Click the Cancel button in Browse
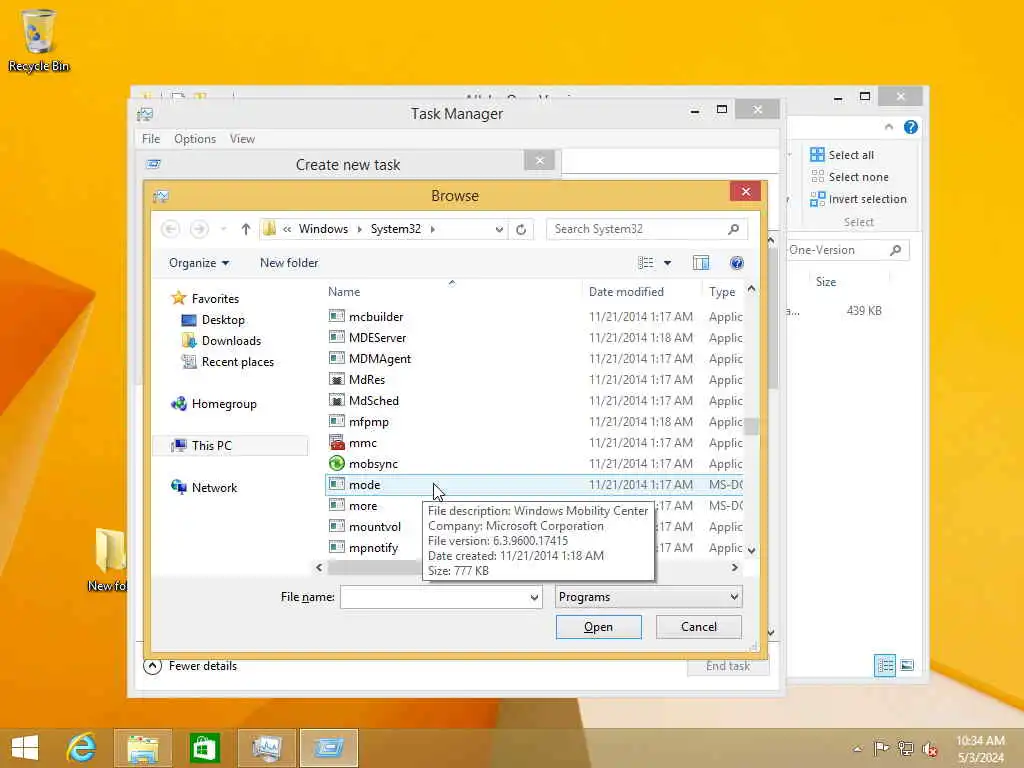The width and height of the screenshot is (1024, 768). [x=699, y=627]
